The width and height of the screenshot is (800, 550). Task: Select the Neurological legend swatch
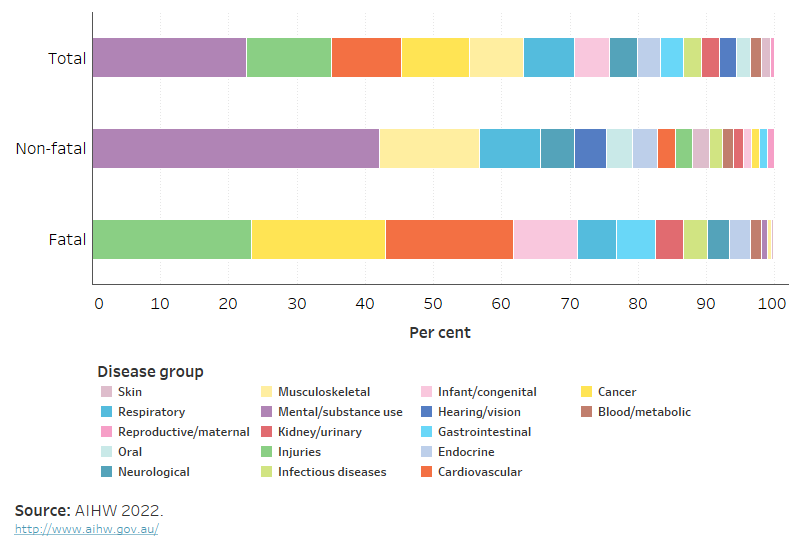click(x=105, y=472)
